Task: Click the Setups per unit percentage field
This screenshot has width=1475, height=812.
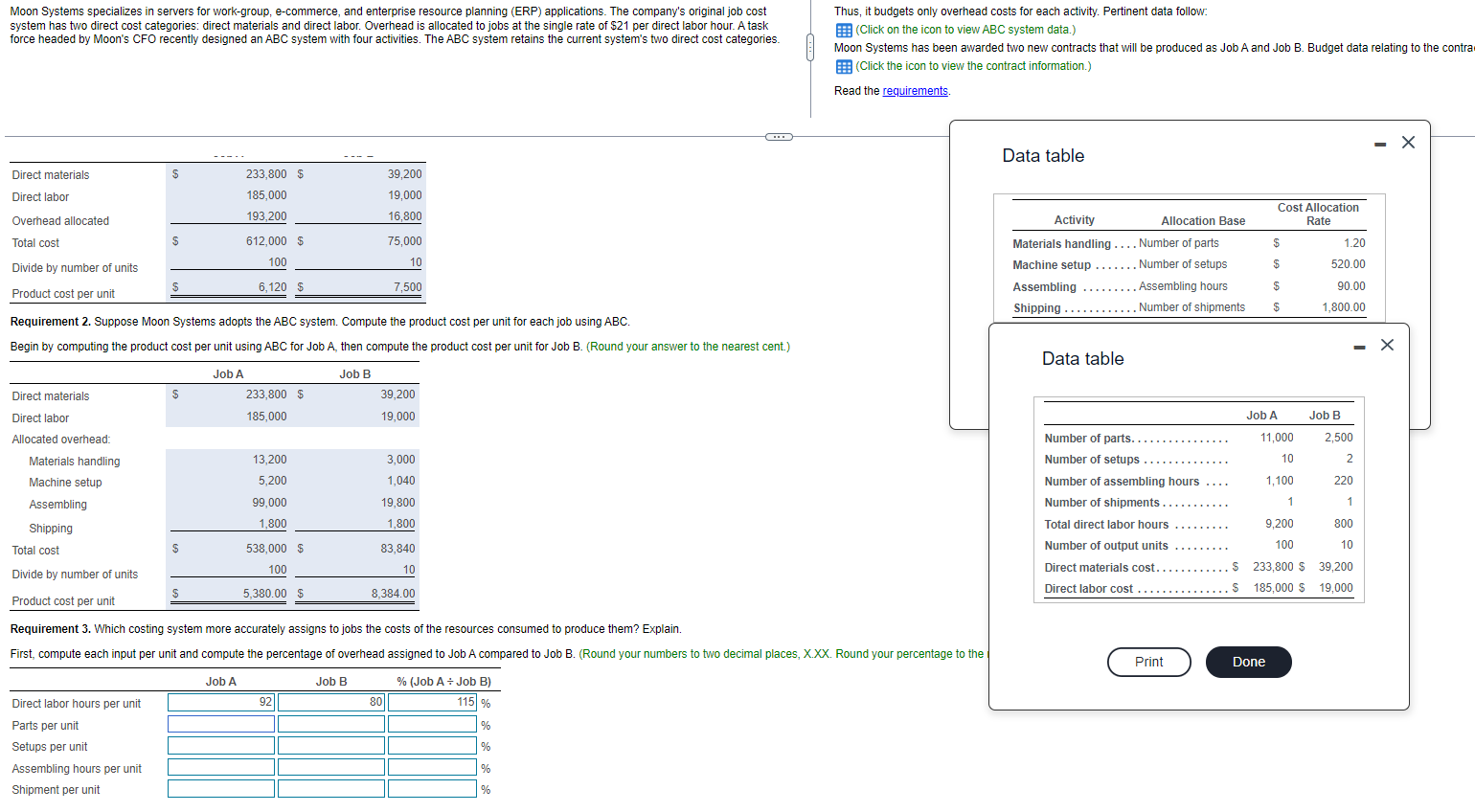Action: (431, 746)
